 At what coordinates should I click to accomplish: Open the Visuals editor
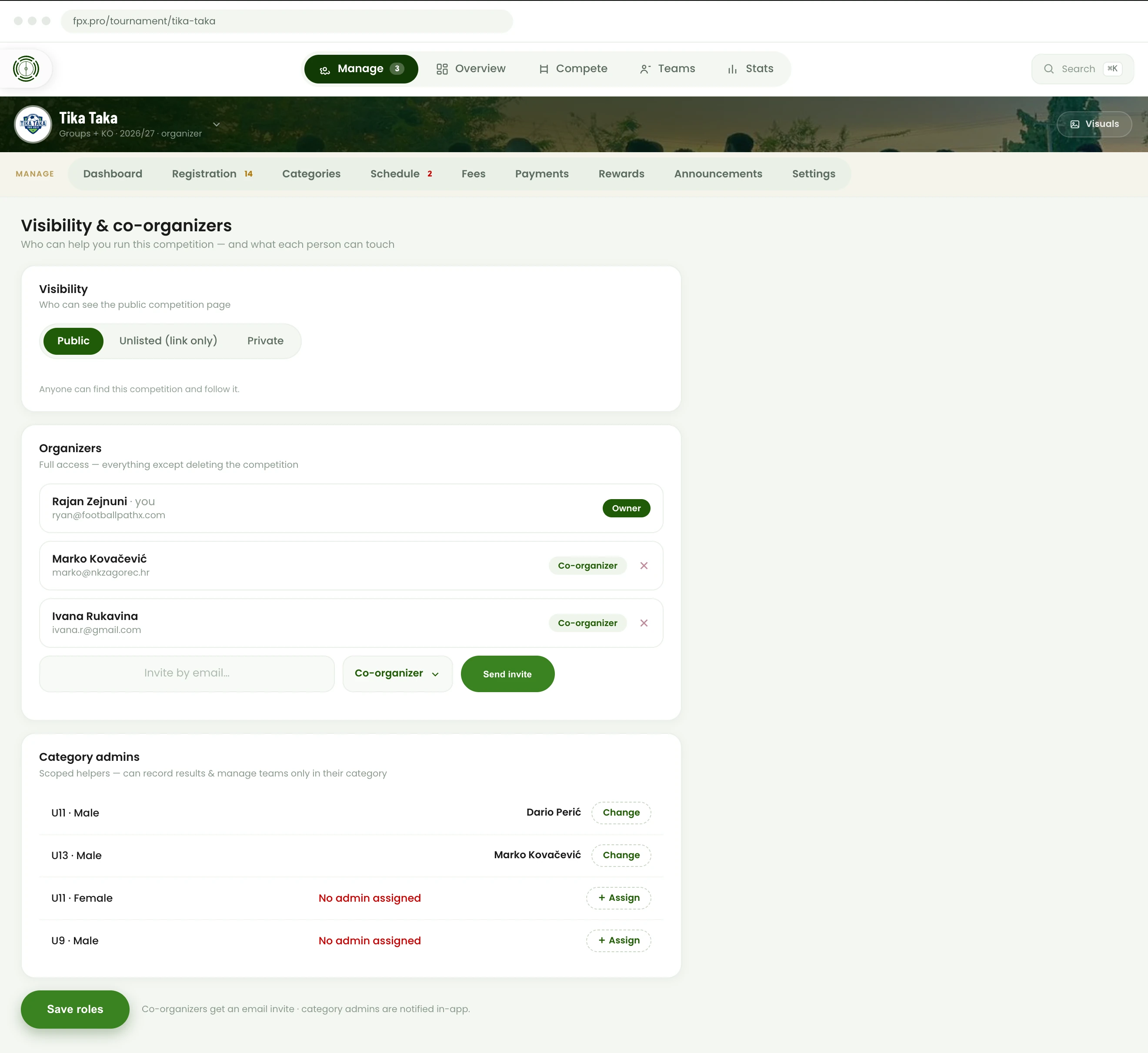(1095, 124)
